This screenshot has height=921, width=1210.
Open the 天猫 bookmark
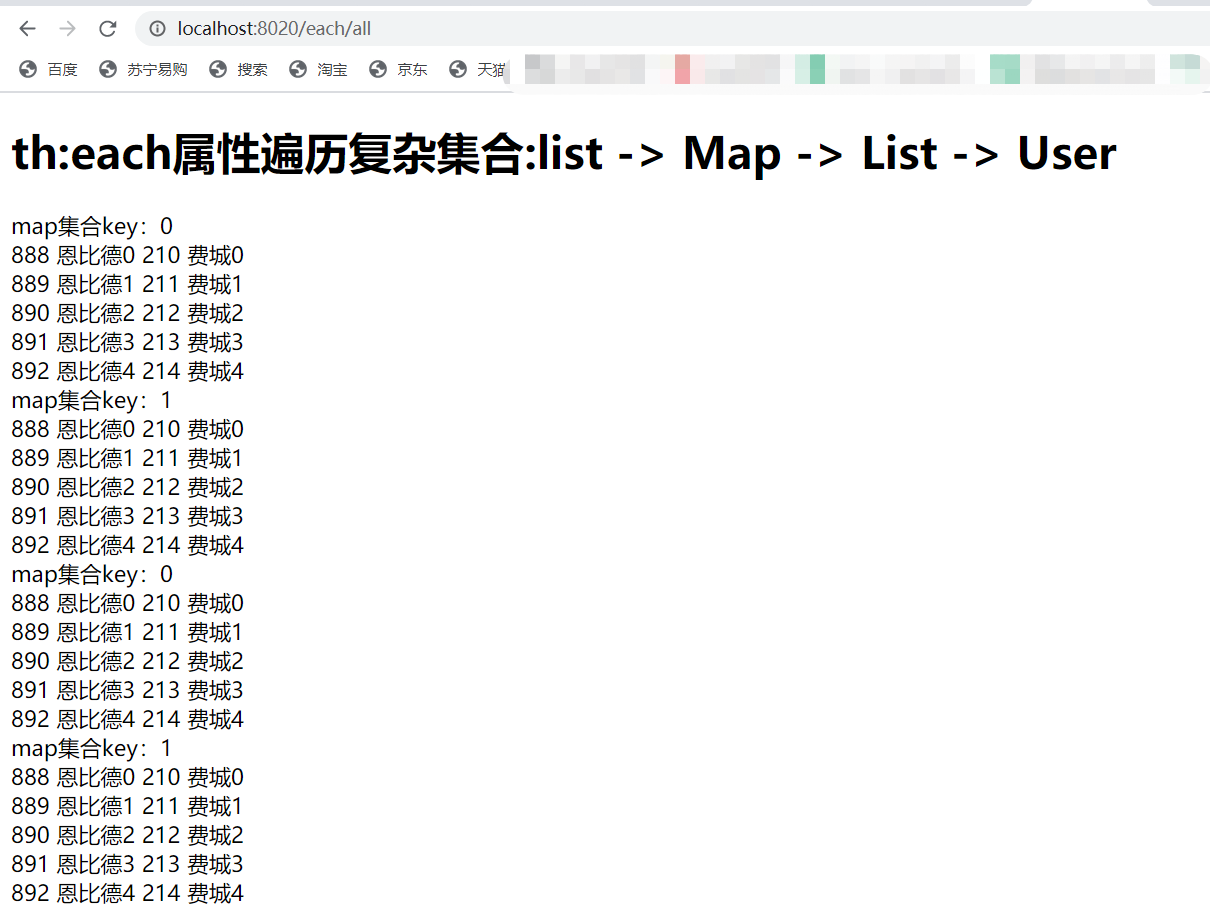478,69
